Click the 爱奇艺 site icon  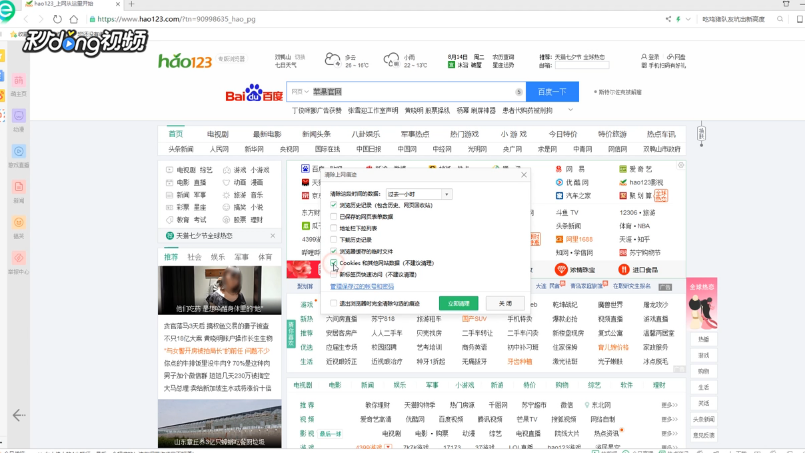[x=623, y=169]
